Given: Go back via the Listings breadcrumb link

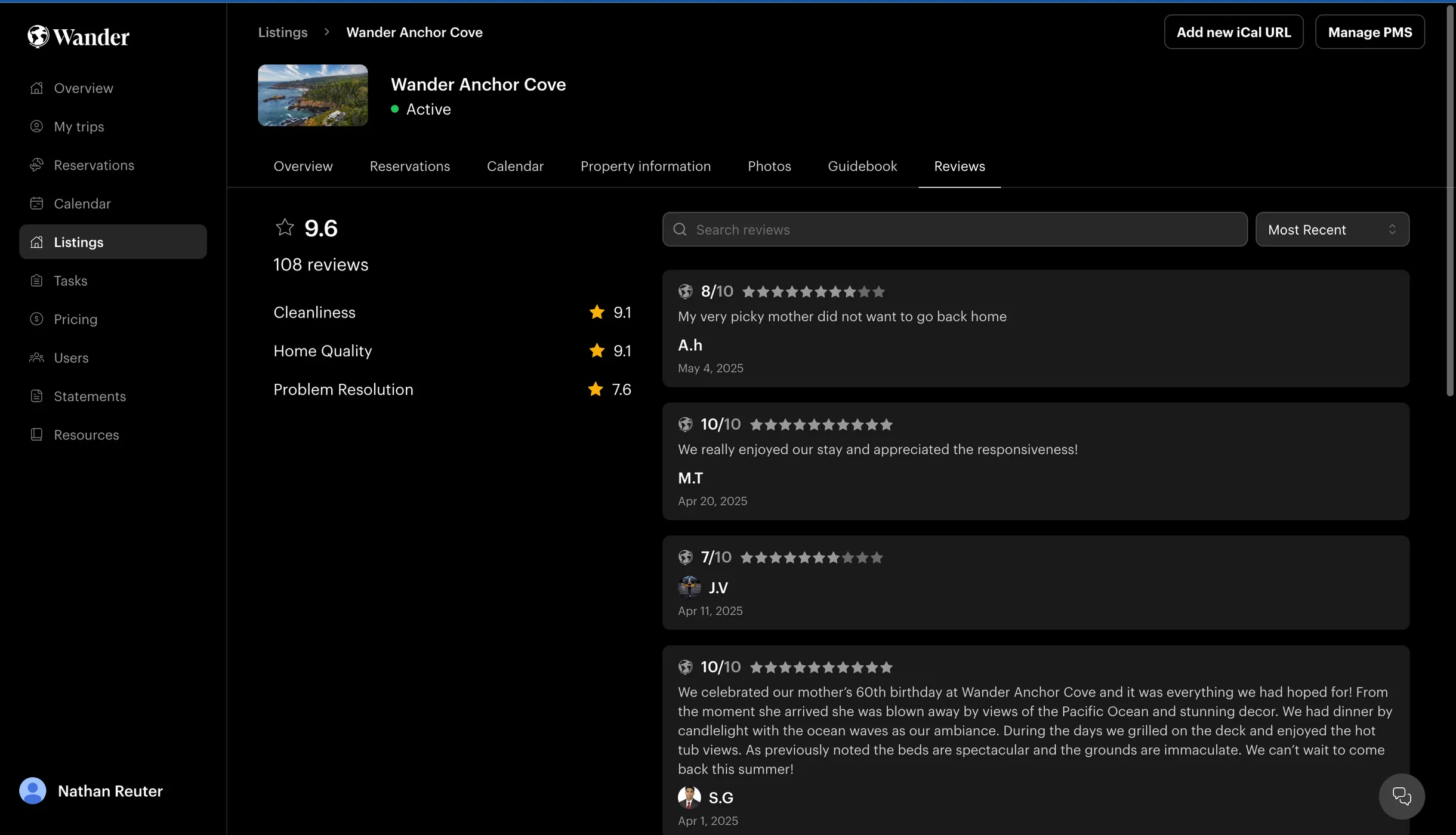Looking at the screenshot, I should pos(282,32).
